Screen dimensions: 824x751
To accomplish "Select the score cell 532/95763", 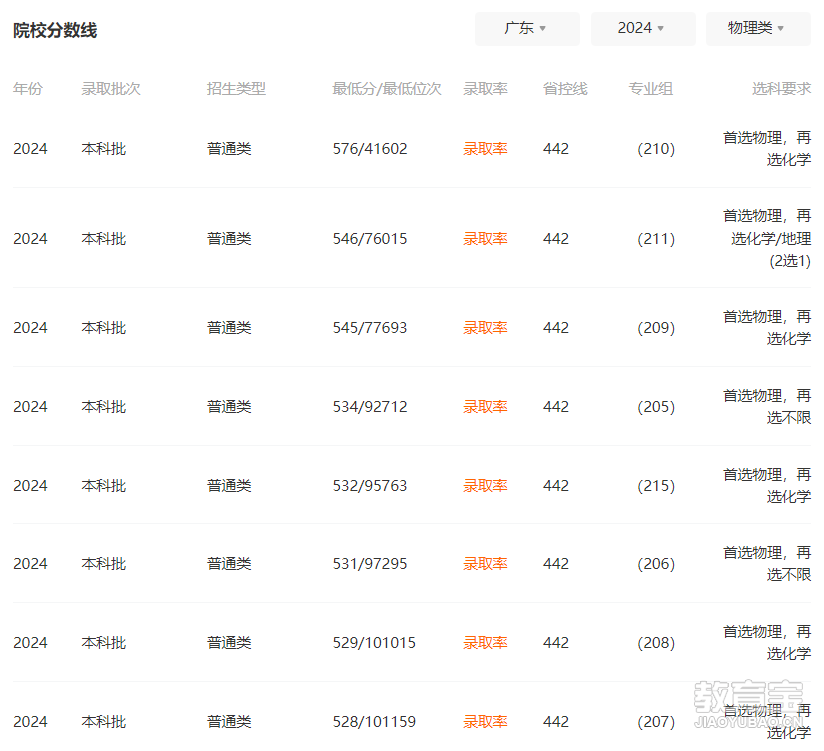I will 370,486.
